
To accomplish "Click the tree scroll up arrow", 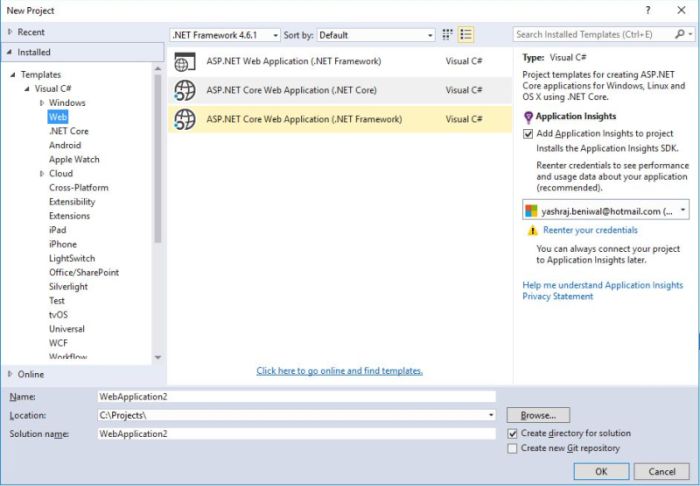I will click(x=158, y=68).
